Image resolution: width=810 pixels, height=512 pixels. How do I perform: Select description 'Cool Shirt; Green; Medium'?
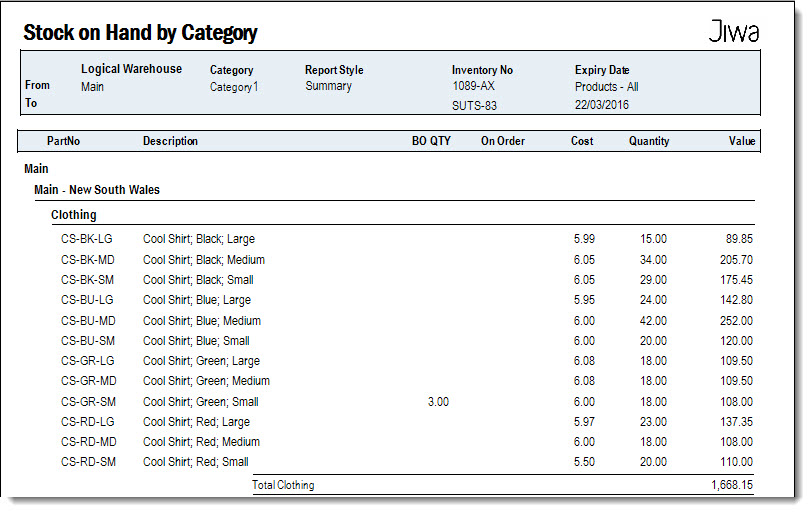coord(206,381)
